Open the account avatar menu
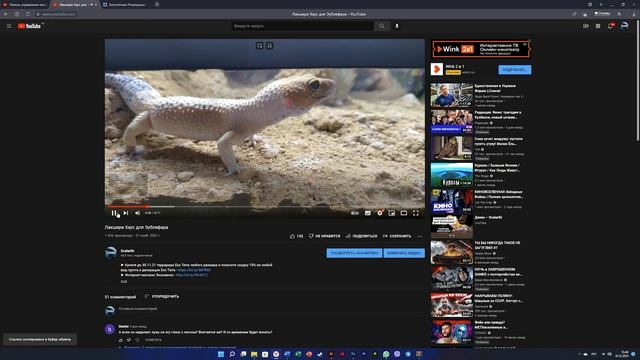The height and width of the screenshot is (360, 640). point(624,26)
